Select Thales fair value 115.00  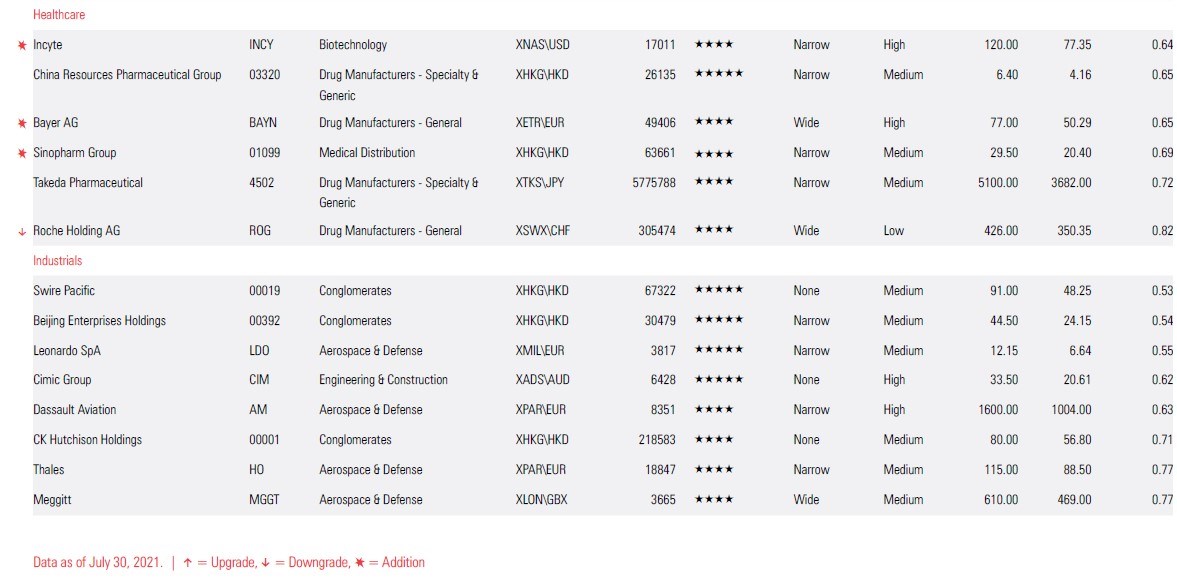[1000, 469]
